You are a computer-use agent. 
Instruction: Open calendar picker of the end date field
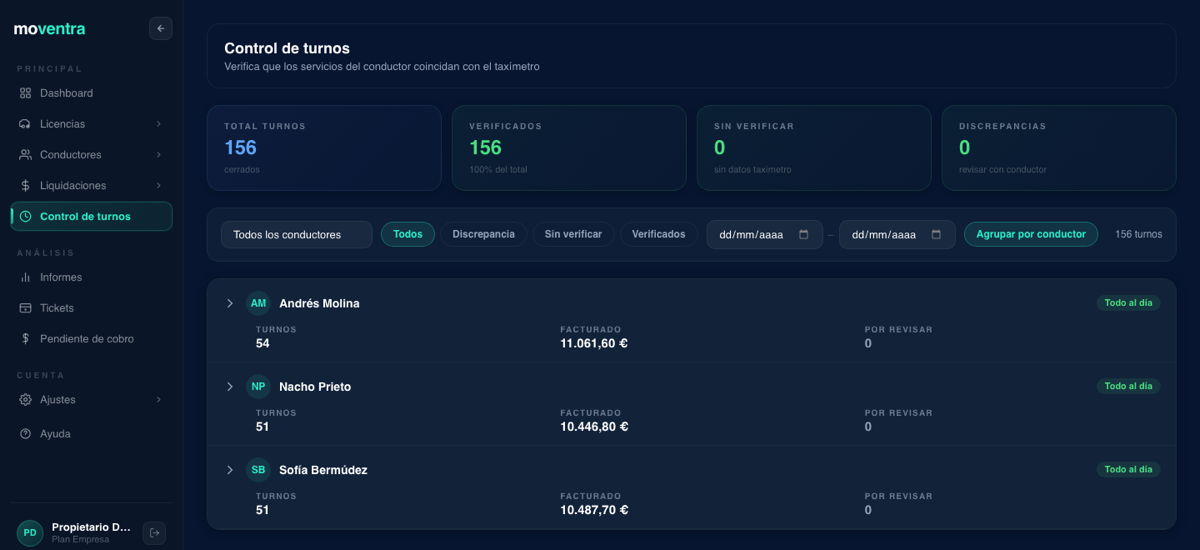[x=936, y=235]
